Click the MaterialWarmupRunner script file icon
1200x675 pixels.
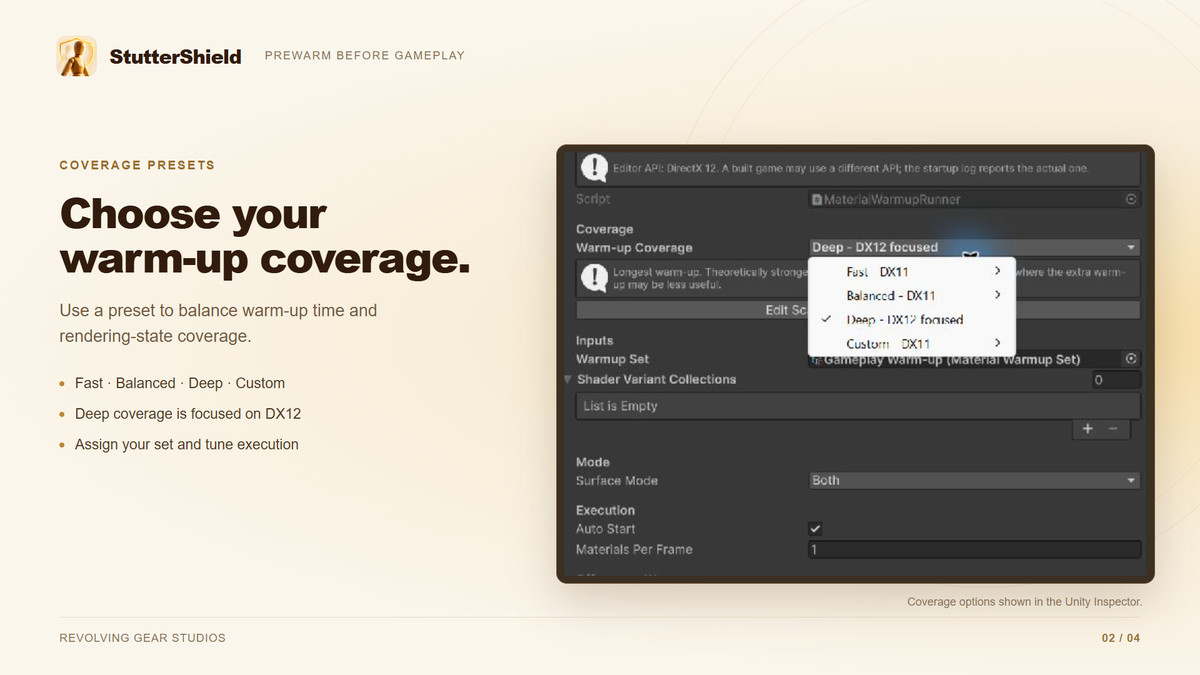(x=817, y=200)
